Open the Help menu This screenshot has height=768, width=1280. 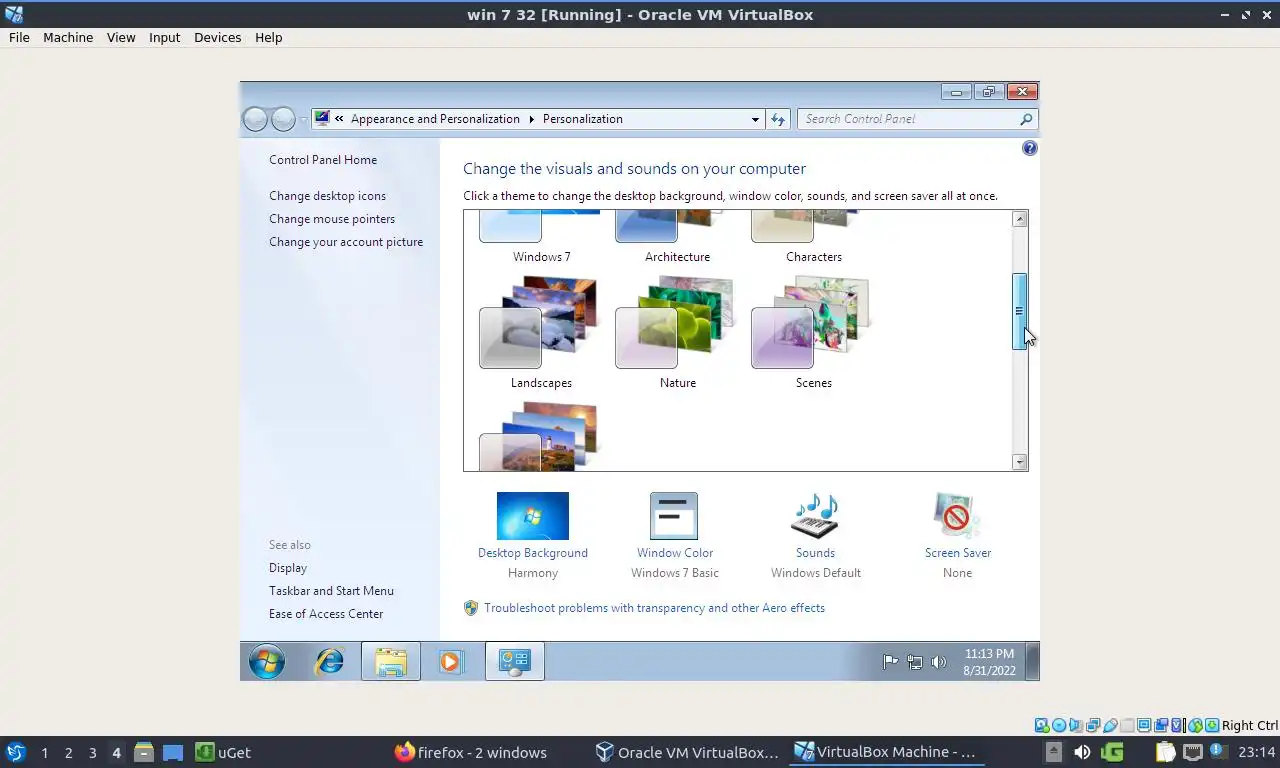pos(268,37)
